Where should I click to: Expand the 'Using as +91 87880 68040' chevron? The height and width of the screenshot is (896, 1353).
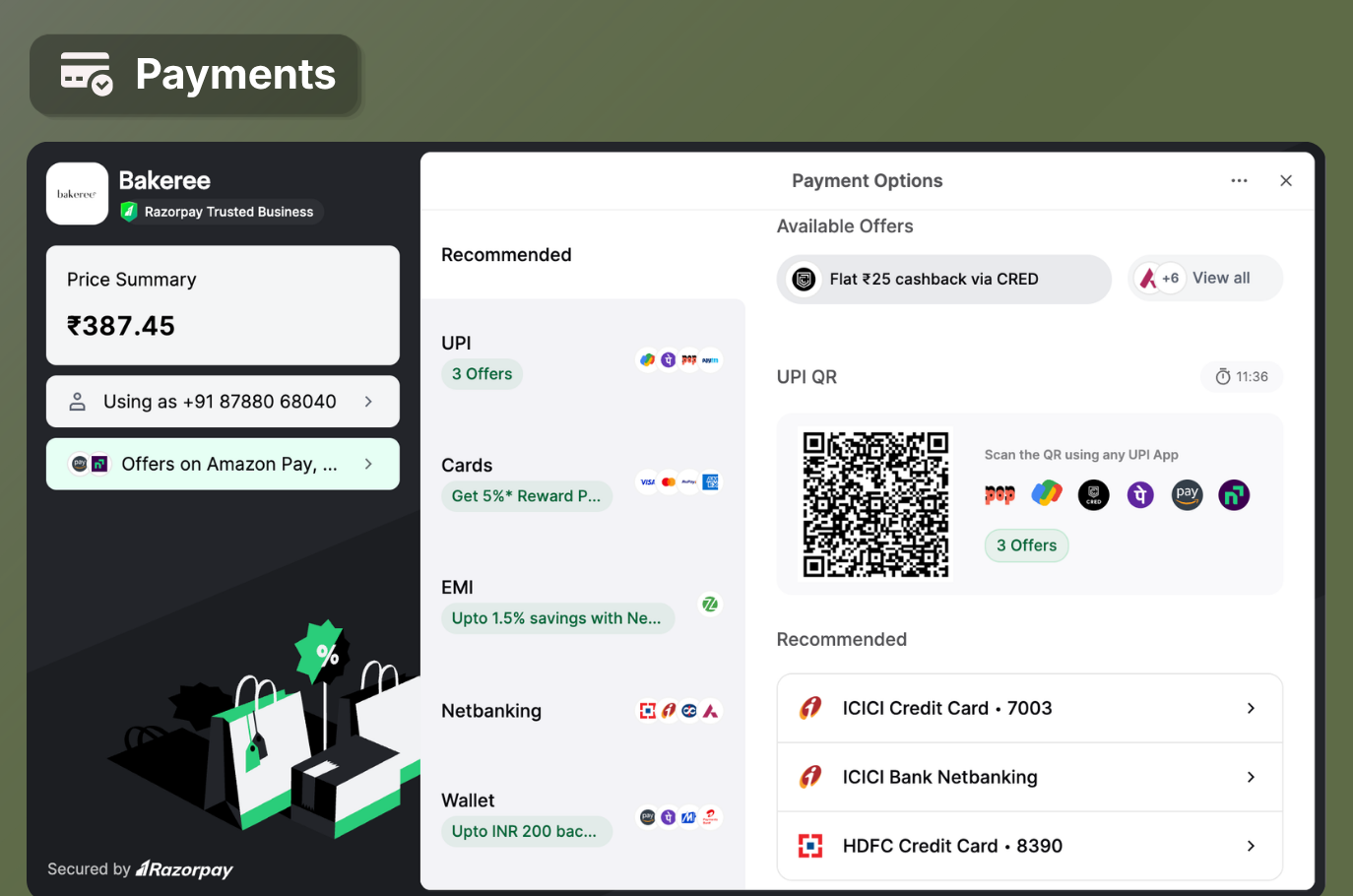pyautogui.click(x=368, y=402)
